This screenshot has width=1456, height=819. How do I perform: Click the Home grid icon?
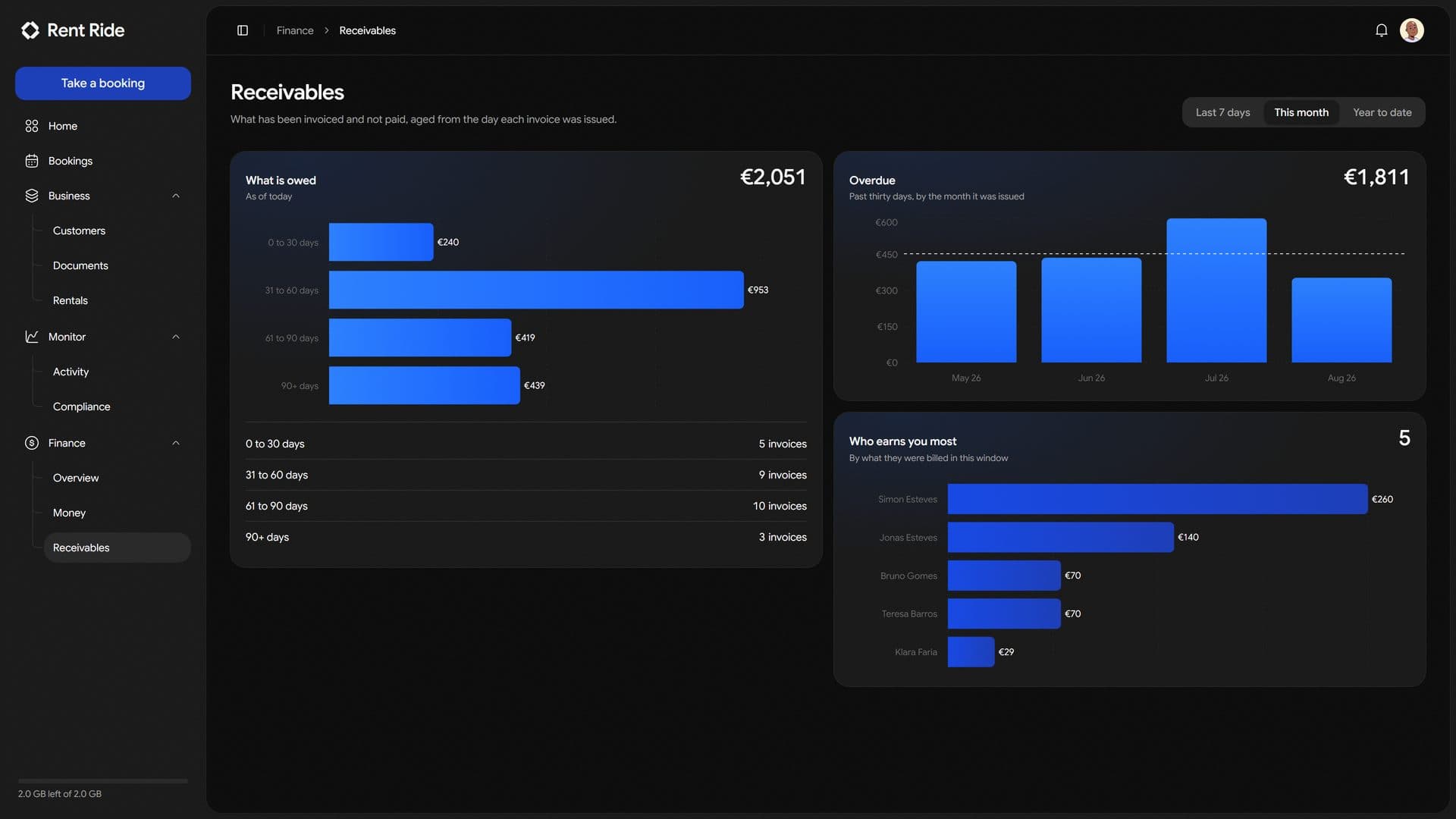click(x=32, y=126)
